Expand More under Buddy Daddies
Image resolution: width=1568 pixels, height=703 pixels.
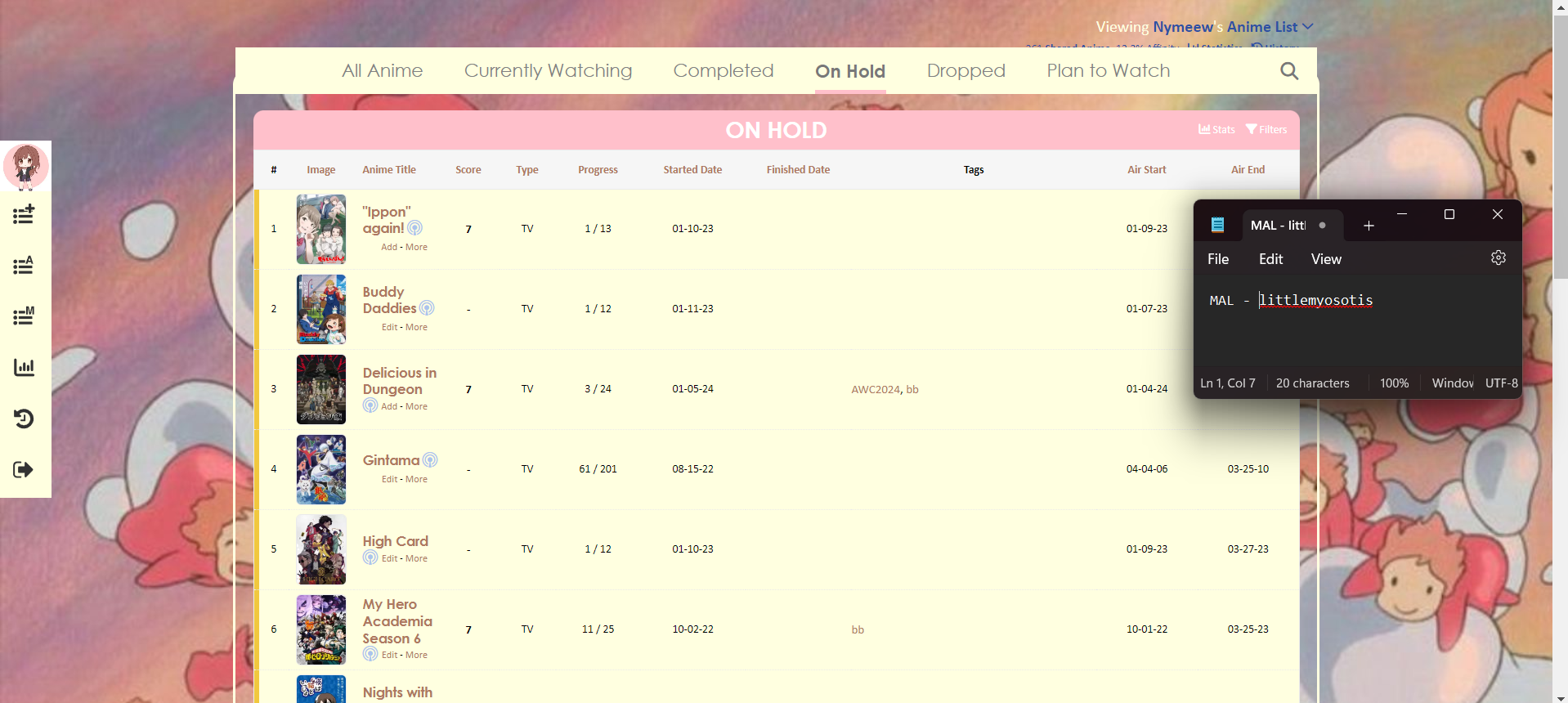pyautogui.click(x=416, y=327)
